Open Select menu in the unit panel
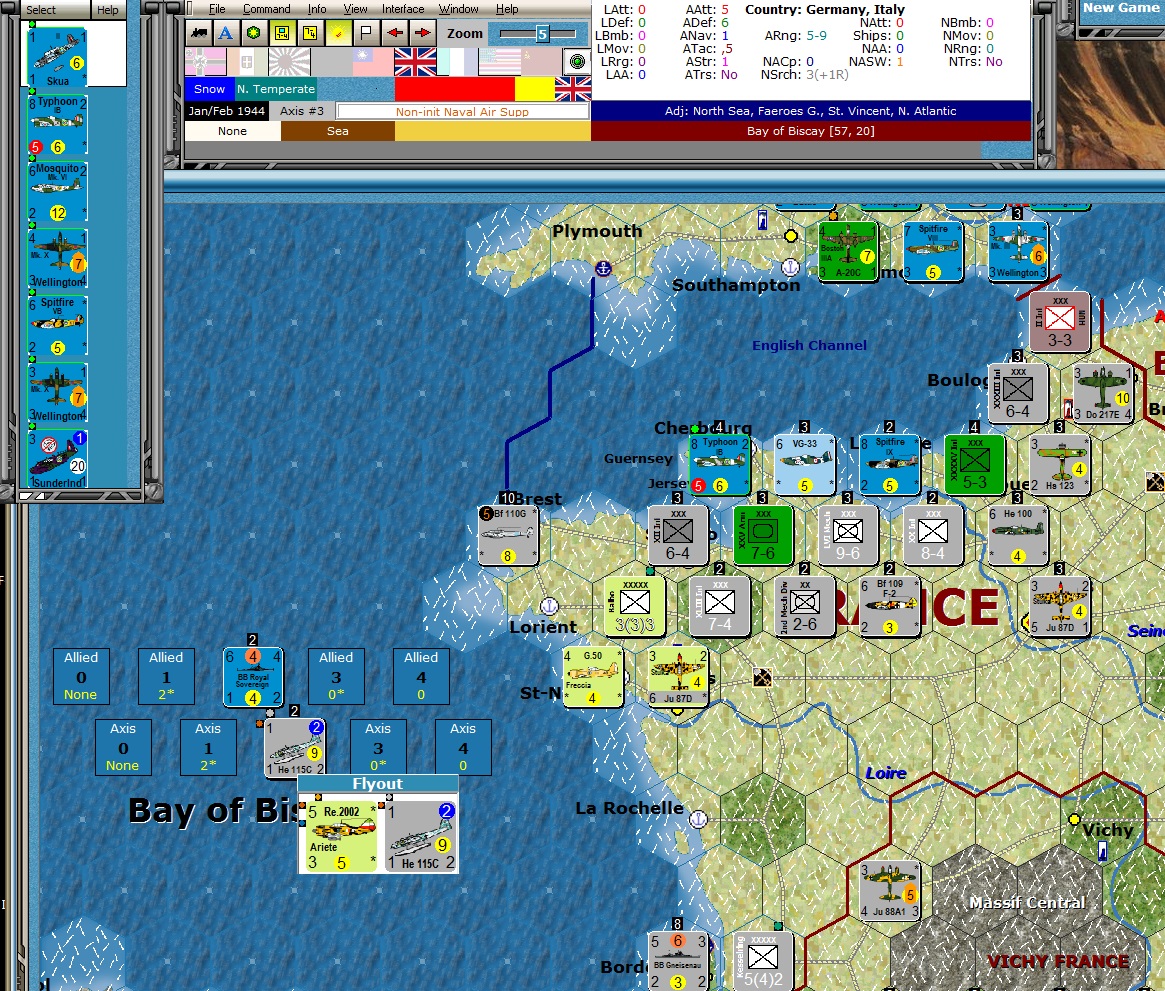Screen dimensions: 1165x991 [x=41, y=10]
